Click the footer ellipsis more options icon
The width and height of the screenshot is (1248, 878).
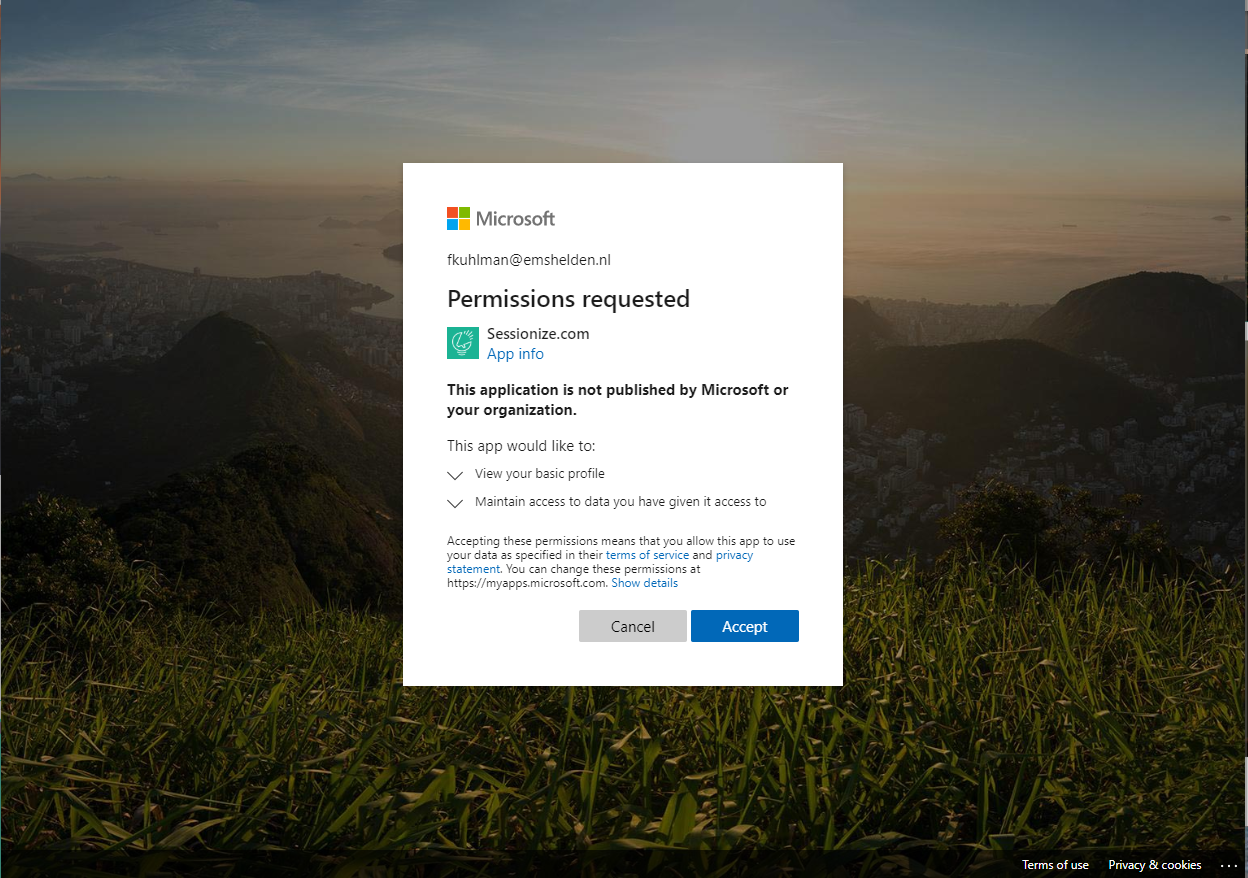click(1229, 865)
